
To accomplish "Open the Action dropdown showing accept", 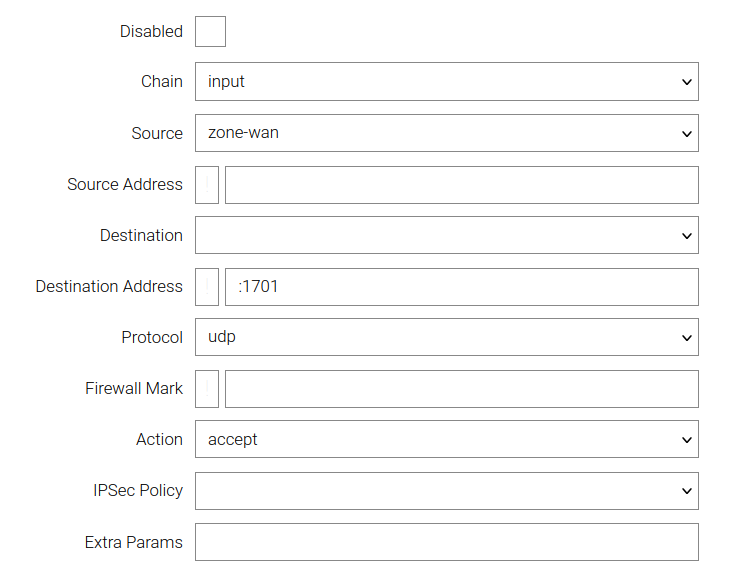I will click(446, 440).
